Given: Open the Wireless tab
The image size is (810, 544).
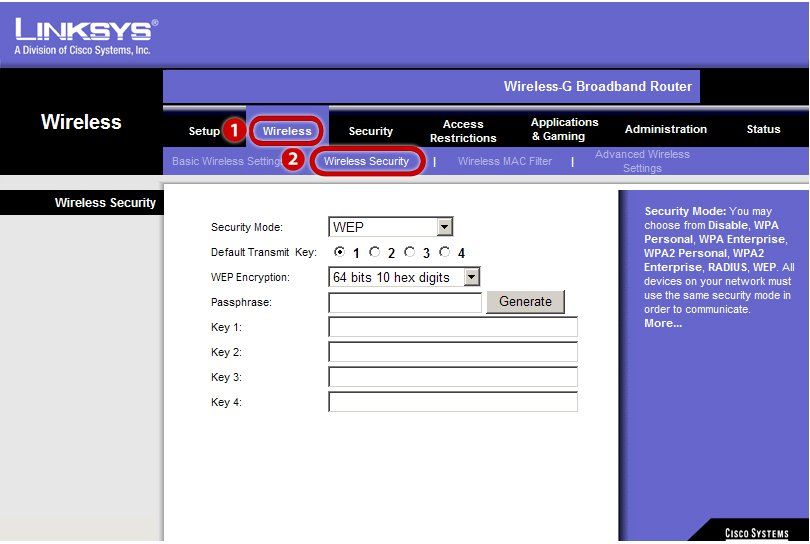Looking at the screenshot, I should pos(287,131).
